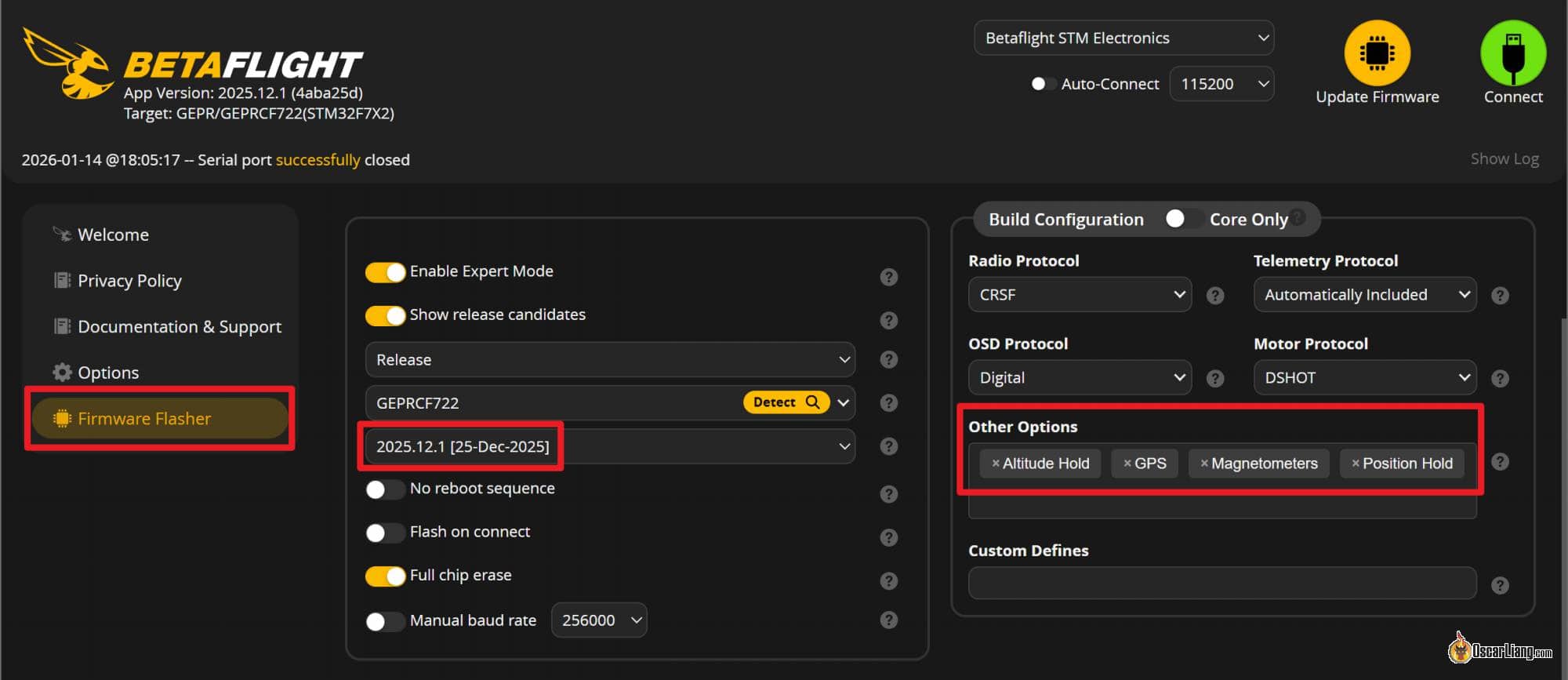Open Documentation & Support sidebar tab
The height and width of the screenshot is (680, 1568).
(x=160, y=326)
